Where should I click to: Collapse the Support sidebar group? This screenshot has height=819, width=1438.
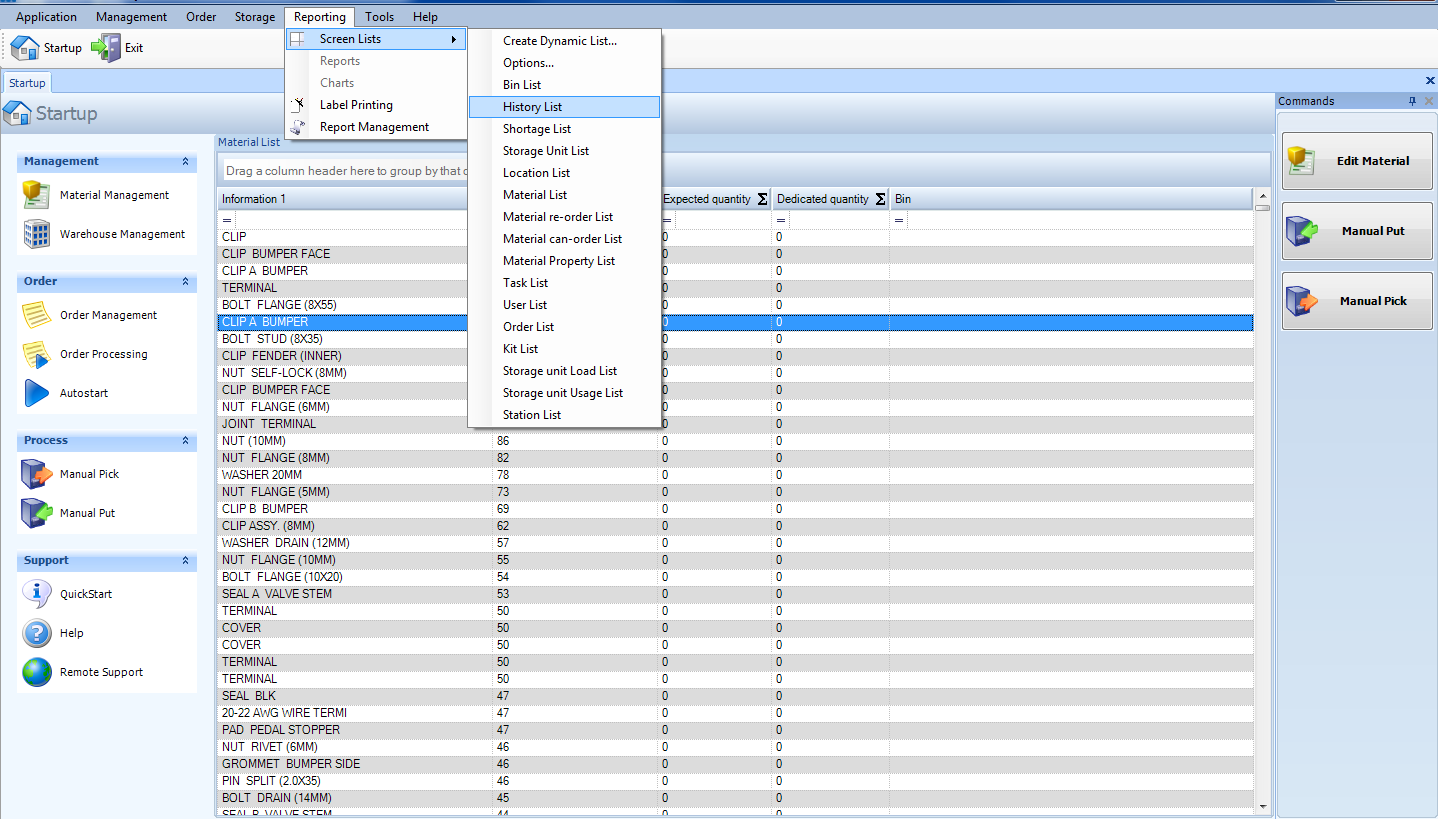point(185,560)
